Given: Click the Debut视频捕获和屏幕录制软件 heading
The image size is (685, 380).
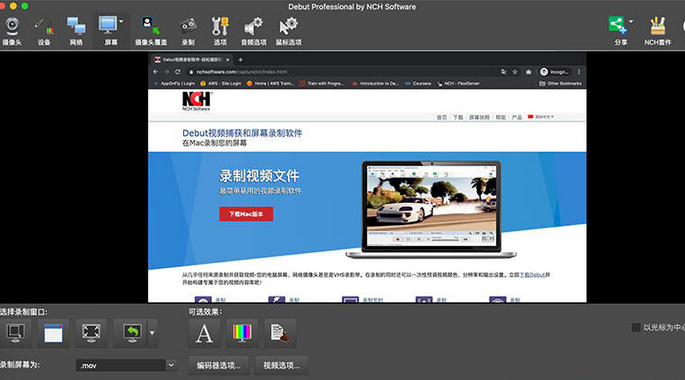Looking at the screenshot, I should point(242,133).
